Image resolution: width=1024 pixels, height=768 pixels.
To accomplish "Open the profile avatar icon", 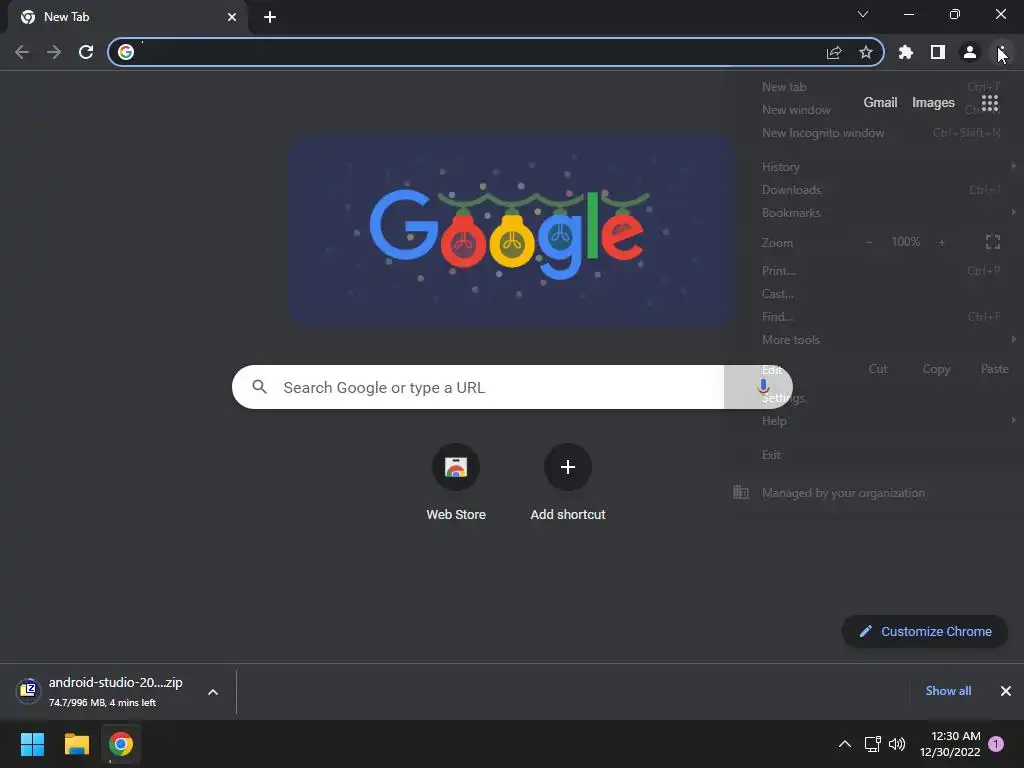I will click(x=970, y=52).
